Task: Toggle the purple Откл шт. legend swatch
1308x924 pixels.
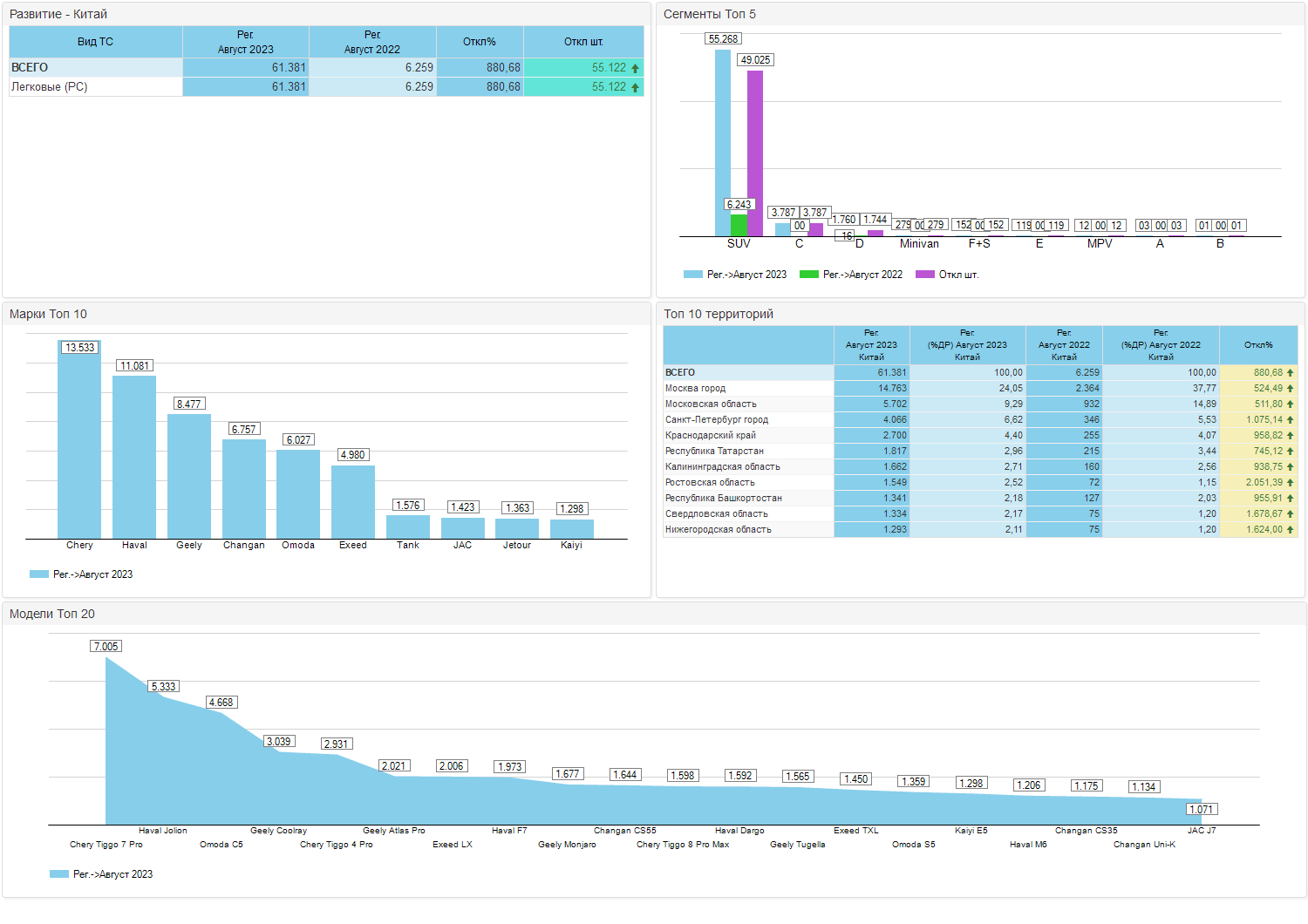Action: tap(924, 275)
